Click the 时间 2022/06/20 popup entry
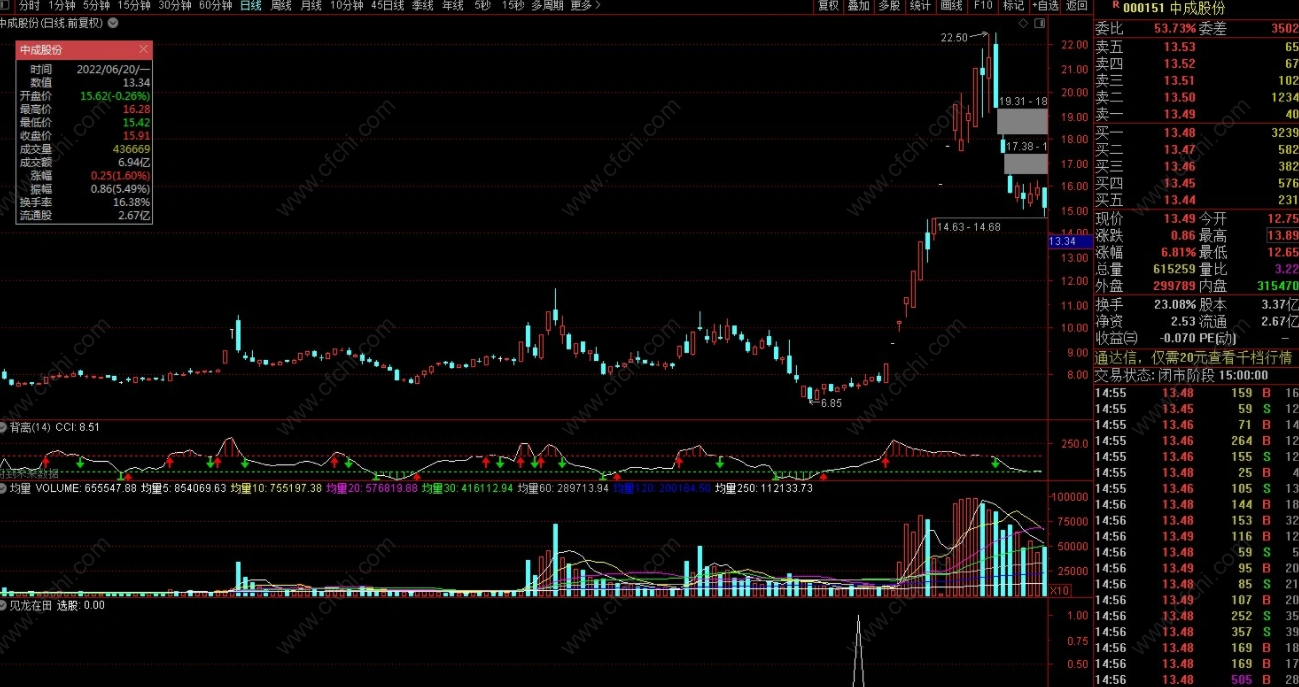1299x687 pixels. (x=84, y=69)
